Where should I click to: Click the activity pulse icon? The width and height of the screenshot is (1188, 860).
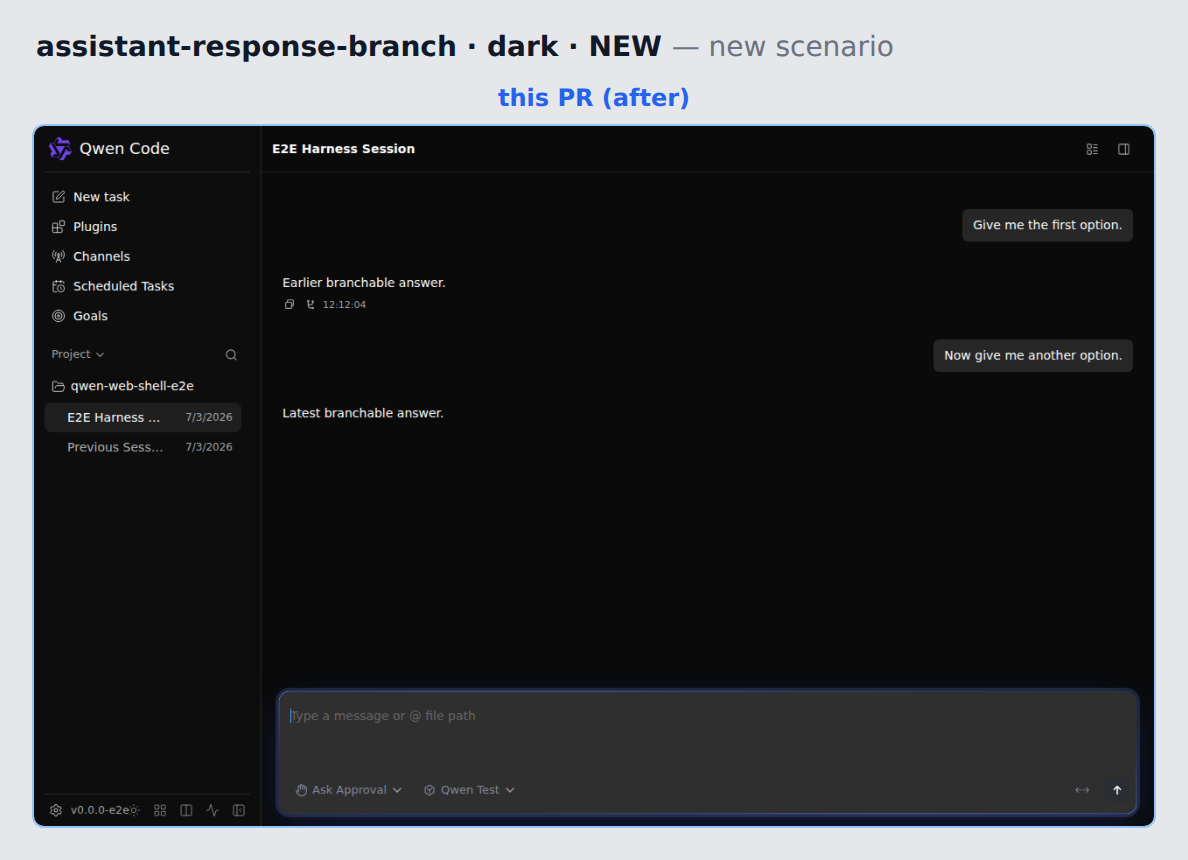[x=213, y=810]
